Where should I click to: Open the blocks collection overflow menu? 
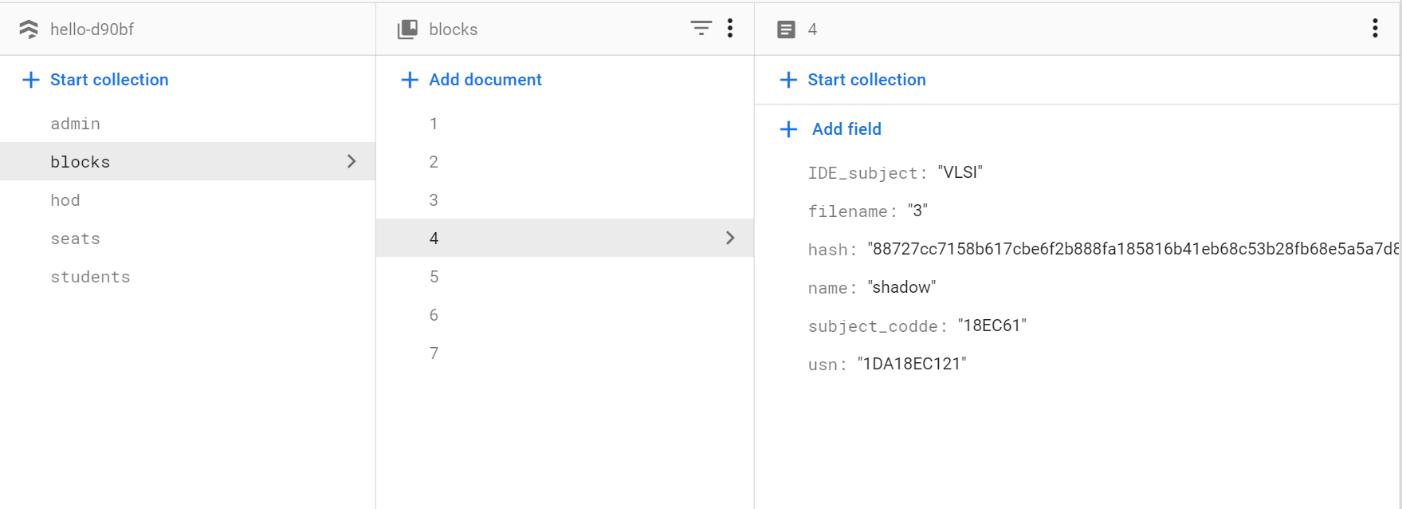pos(730,29)
